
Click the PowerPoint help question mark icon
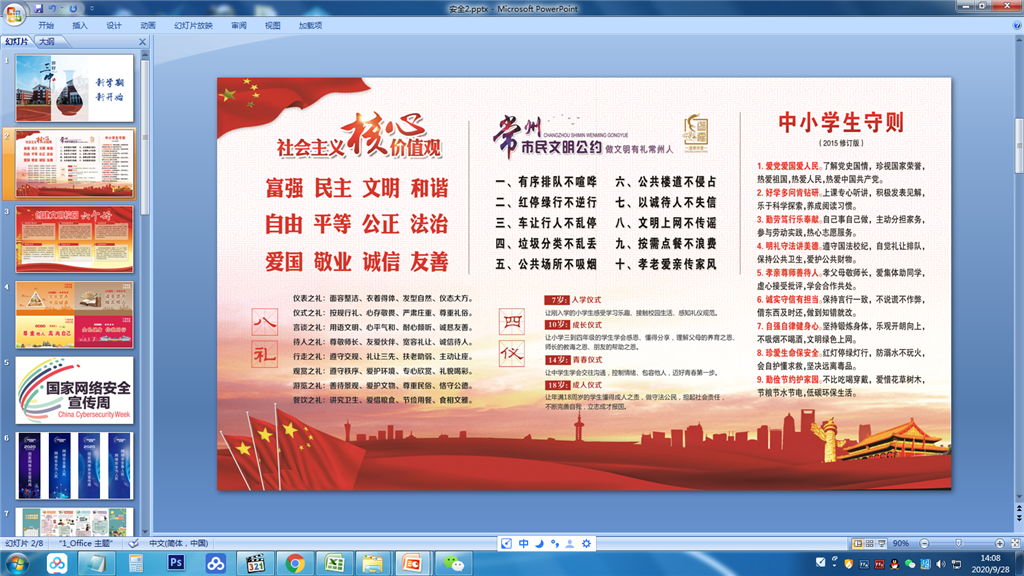(1017, 25)
